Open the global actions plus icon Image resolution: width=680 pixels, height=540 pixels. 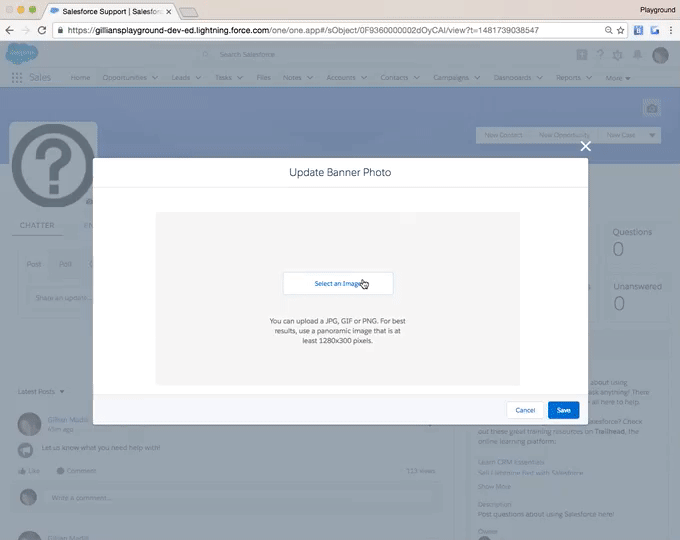point(582,55)
